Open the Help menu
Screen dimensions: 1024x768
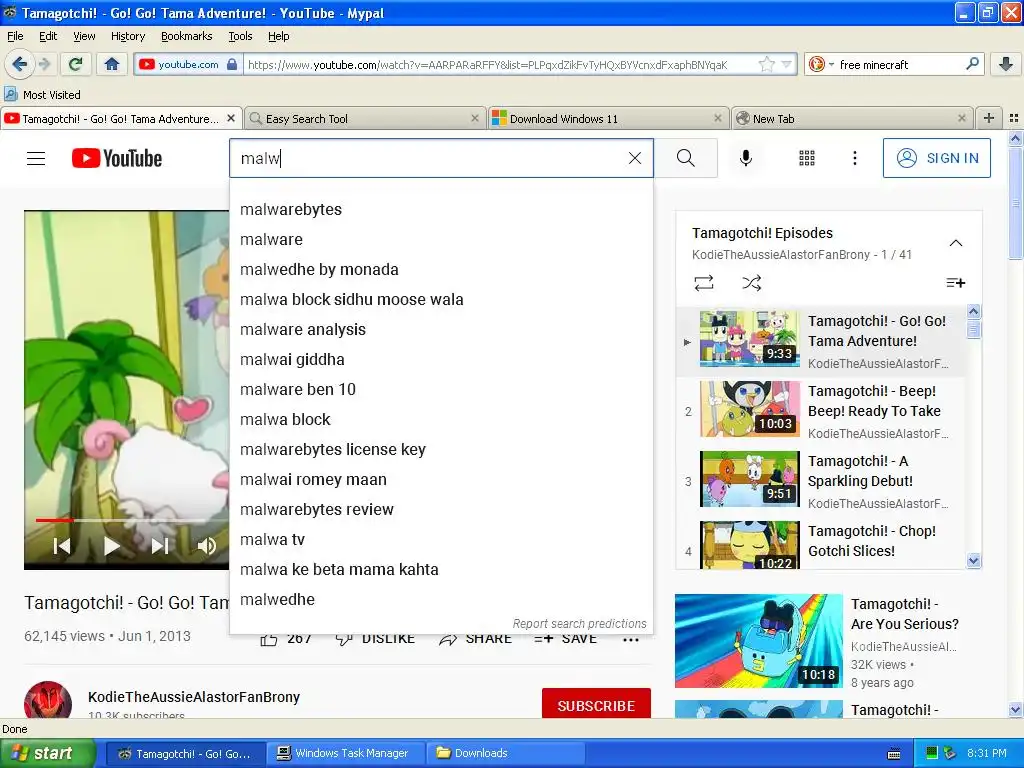(278, 36)
